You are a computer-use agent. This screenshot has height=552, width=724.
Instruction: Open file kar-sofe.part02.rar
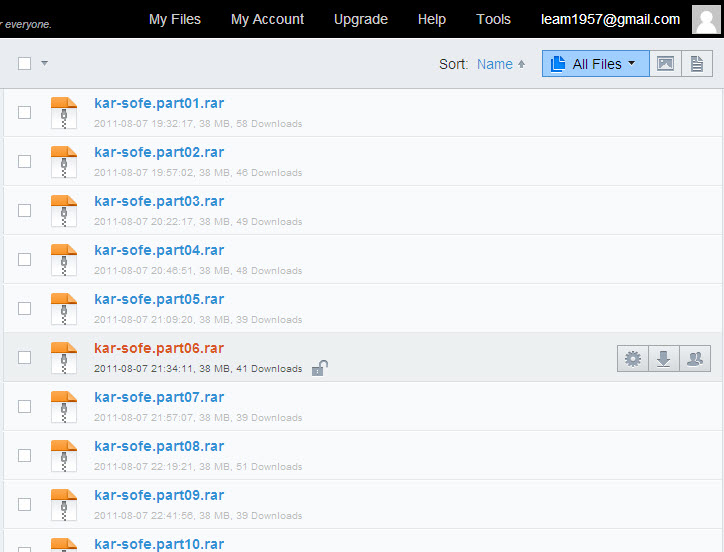click(x=159, y=152)
